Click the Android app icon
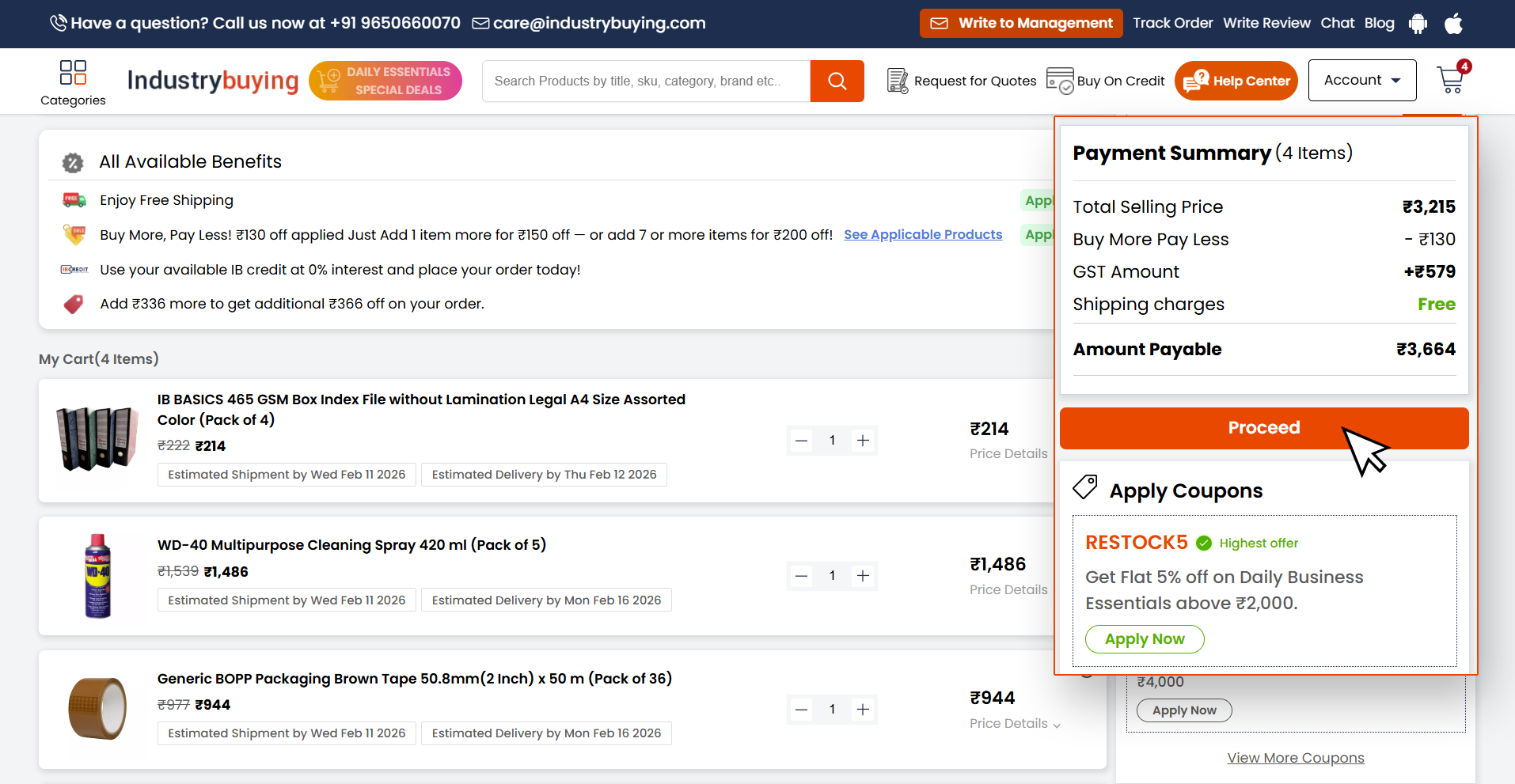 click(1418, 24)
